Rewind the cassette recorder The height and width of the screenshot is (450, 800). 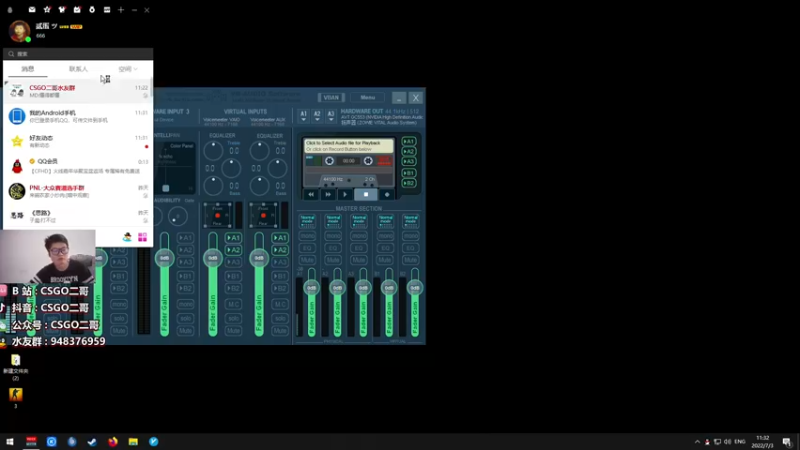pos(311,194)
